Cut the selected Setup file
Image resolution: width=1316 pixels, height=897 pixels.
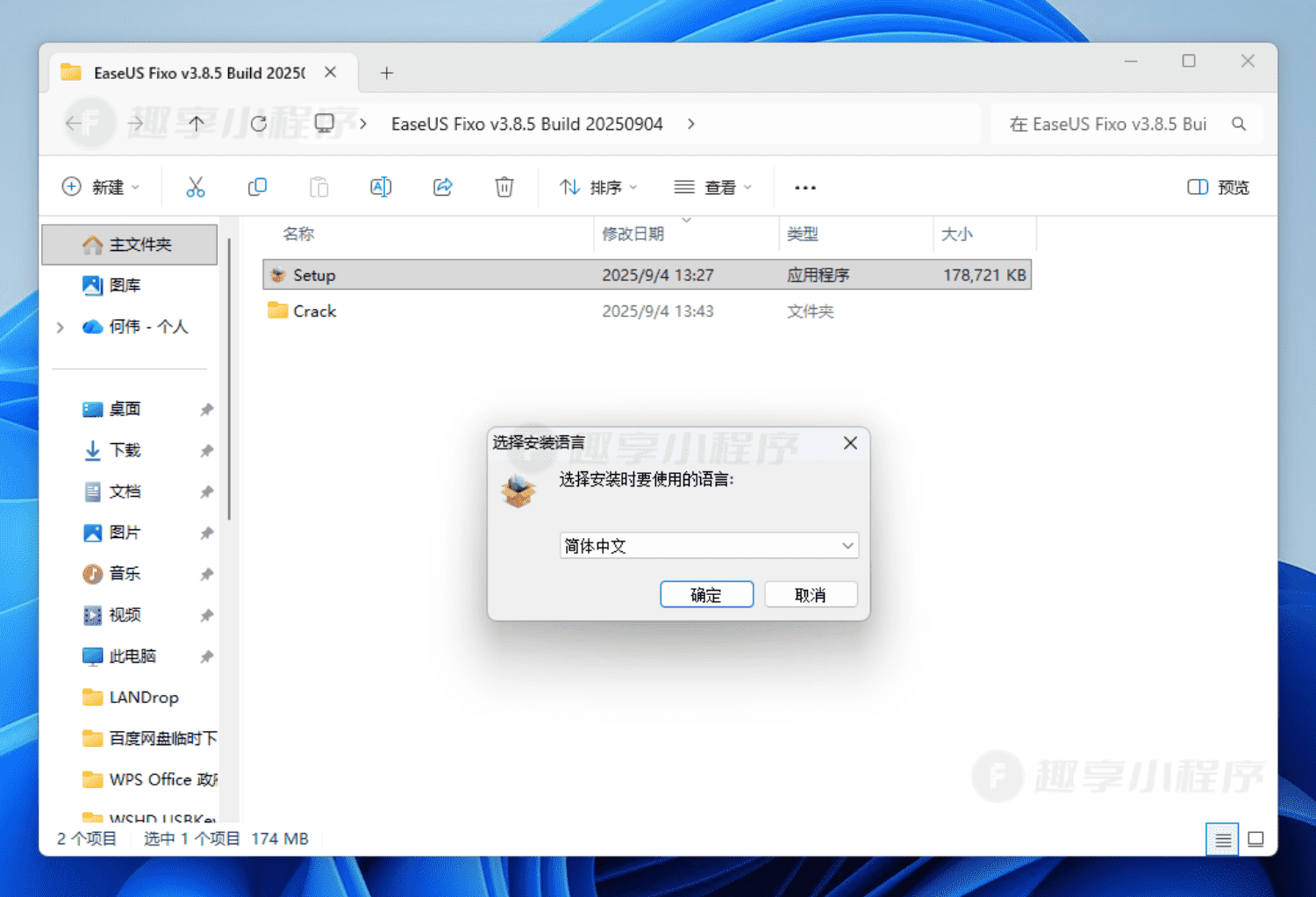[196, 186]
